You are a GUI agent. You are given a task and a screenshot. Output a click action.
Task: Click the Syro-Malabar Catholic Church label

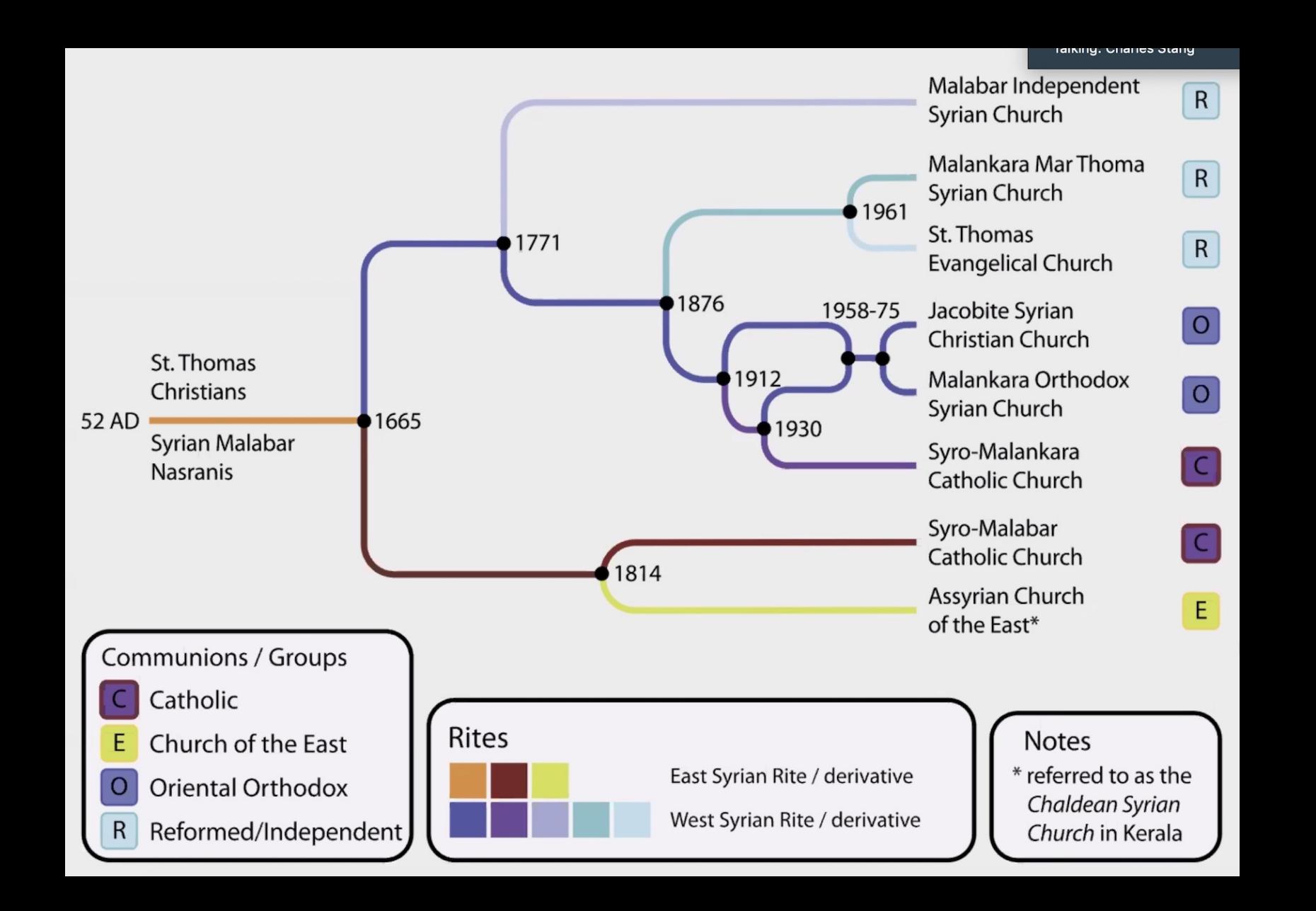click(x=1005, y=543)
